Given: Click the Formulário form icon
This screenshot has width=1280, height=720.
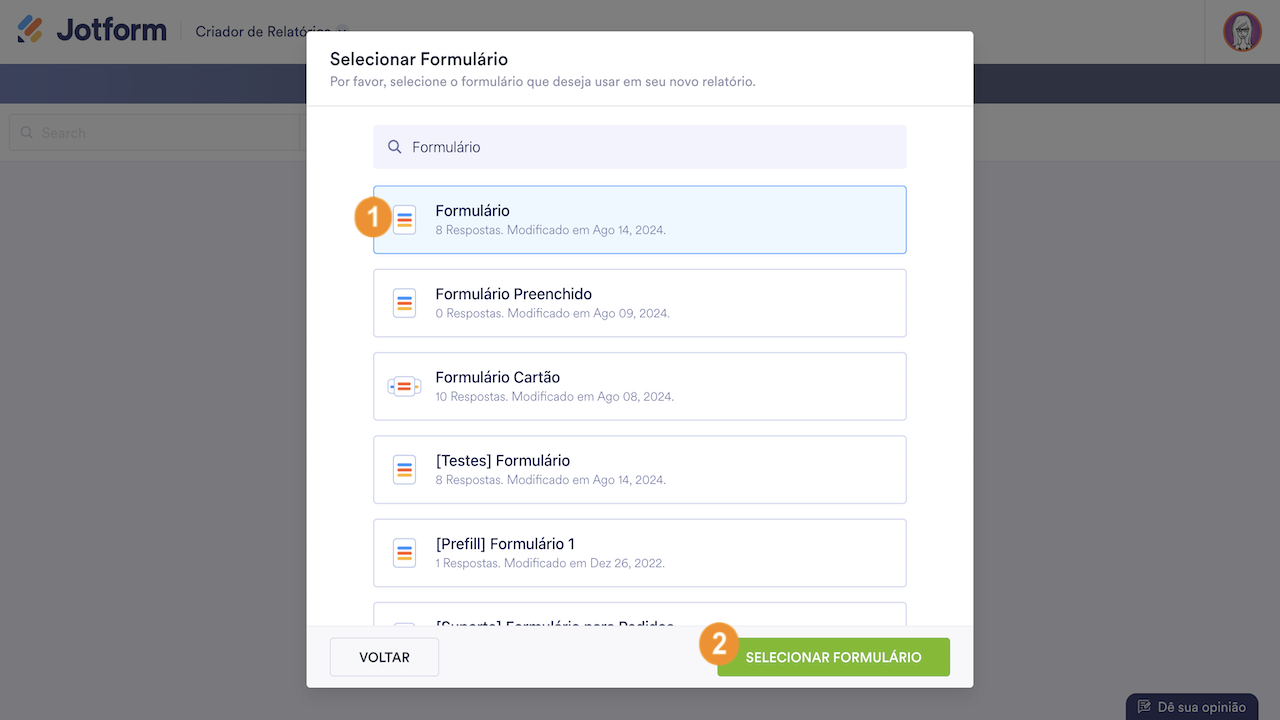Looking at the screenshot, I should [404, 220].
